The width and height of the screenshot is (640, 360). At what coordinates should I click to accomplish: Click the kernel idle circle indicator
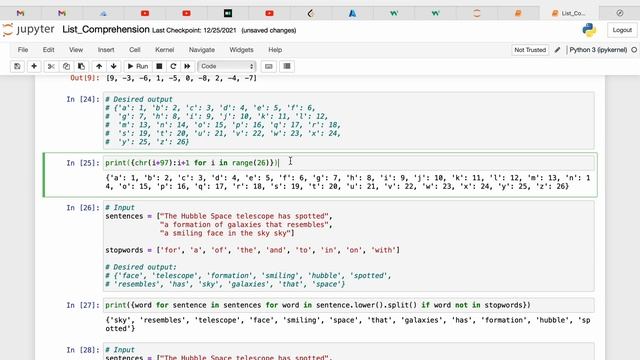634,50
